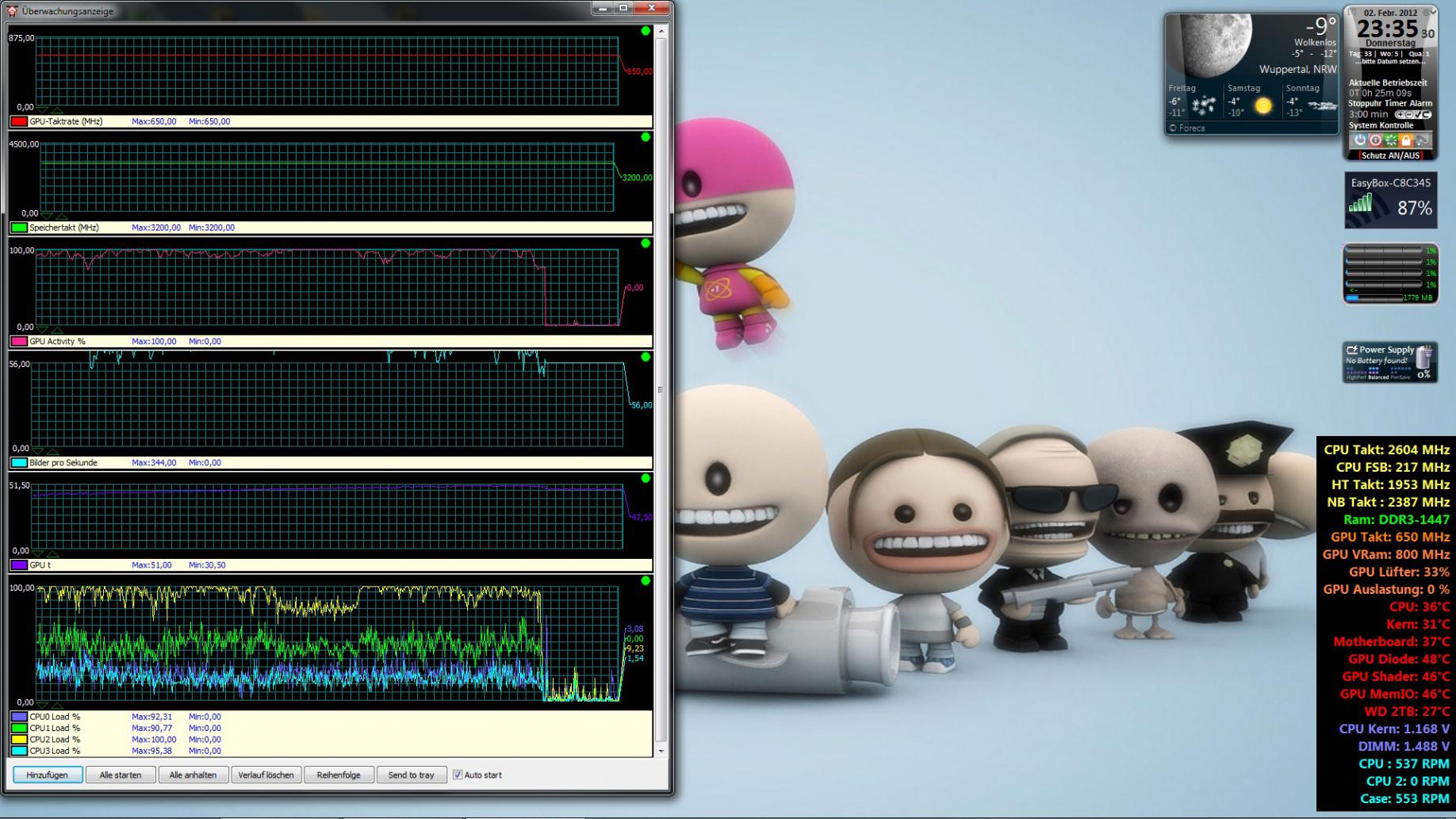Image resolution: width=1456 pixels, height=819 pixels.
Task: Click the green standby icon under System Kontrolle
Action: pyautogui.click(x=1390, y=140)
